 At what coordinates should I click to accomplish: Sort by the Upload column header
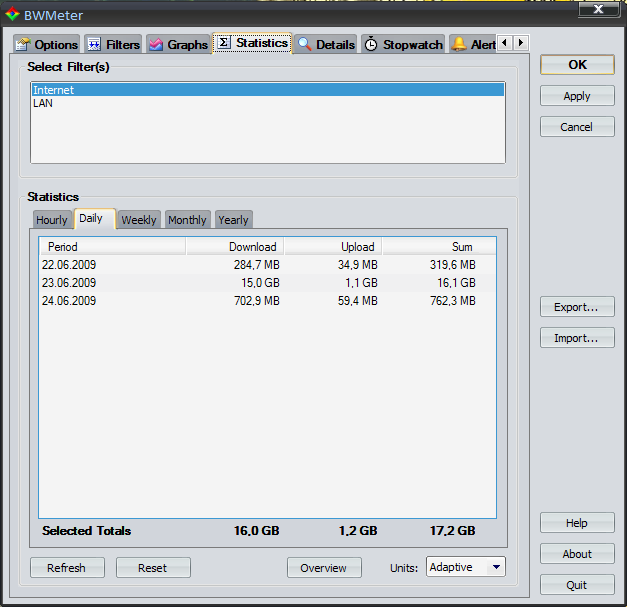333,247
